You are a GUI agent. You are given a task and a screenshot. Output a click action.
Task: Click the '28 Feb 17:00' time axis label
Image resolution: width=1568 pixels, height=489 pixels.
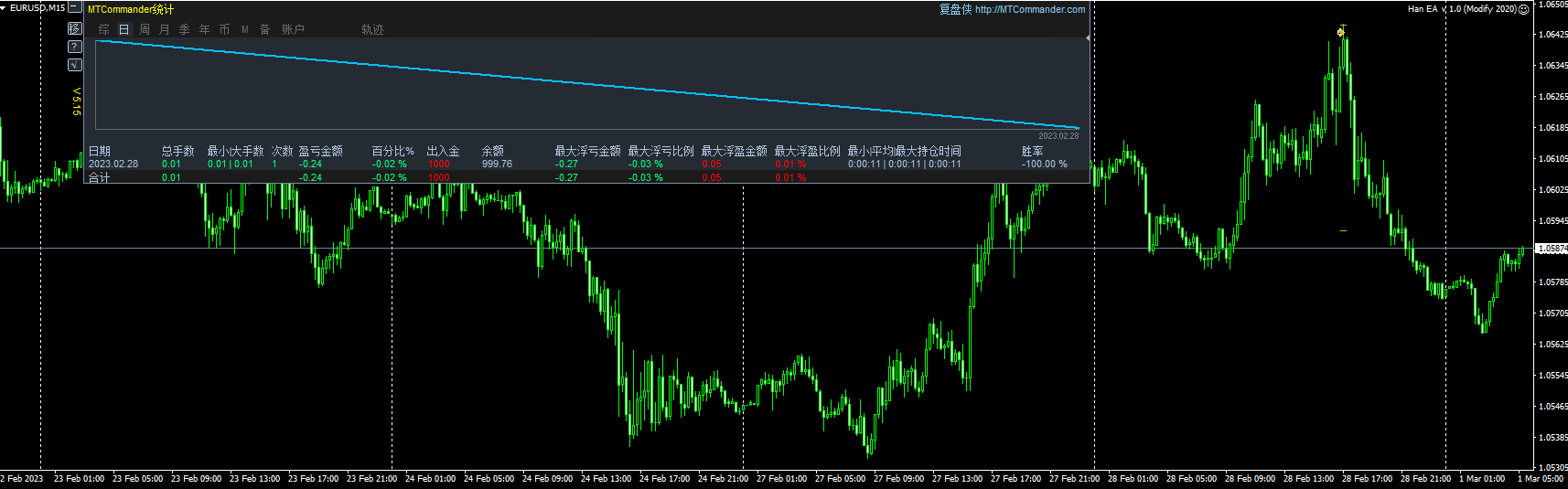point(1368,479)
